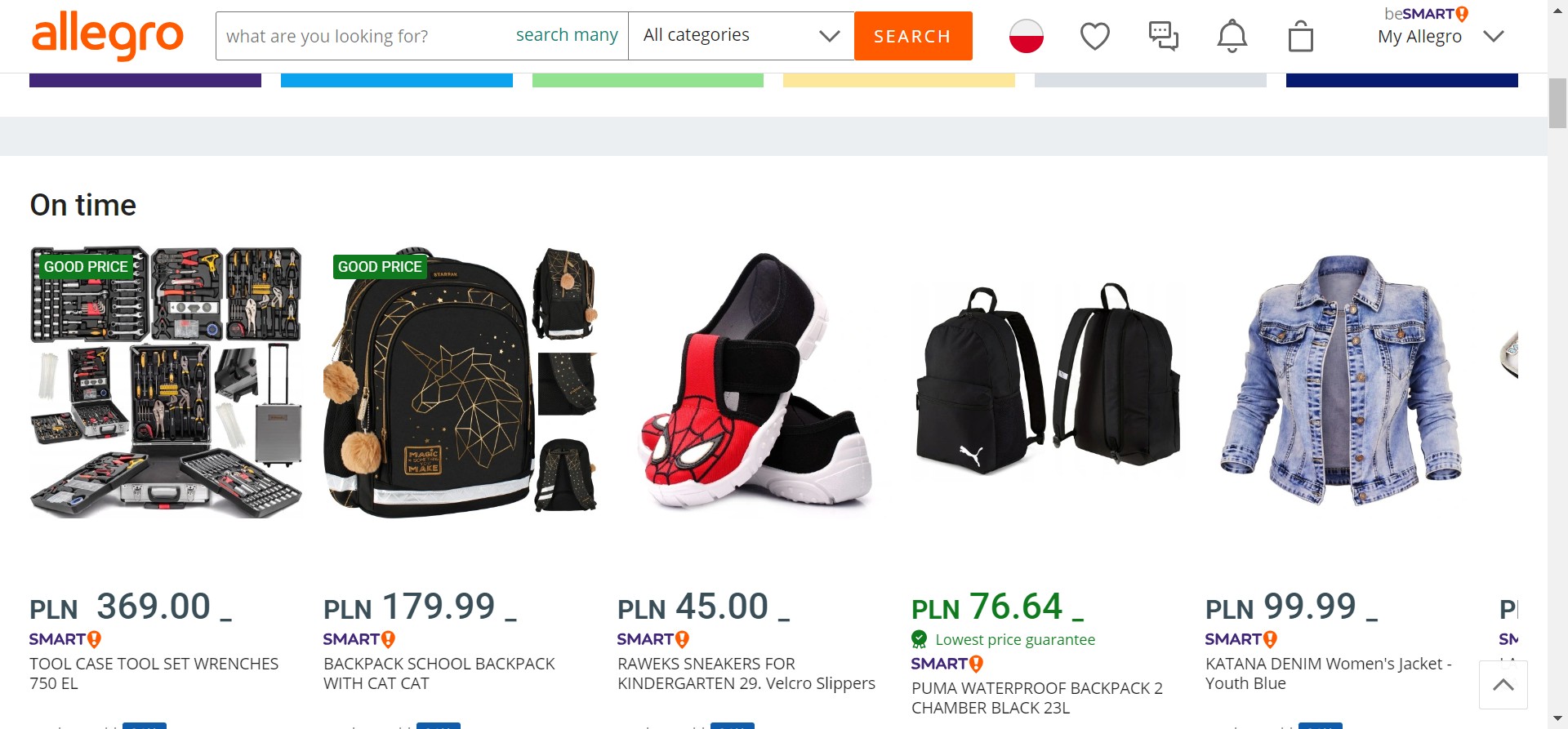The height and width of the screenshot is (729, 1568).
Task: Open the messages chat icon
Action: click(1163, 36)
